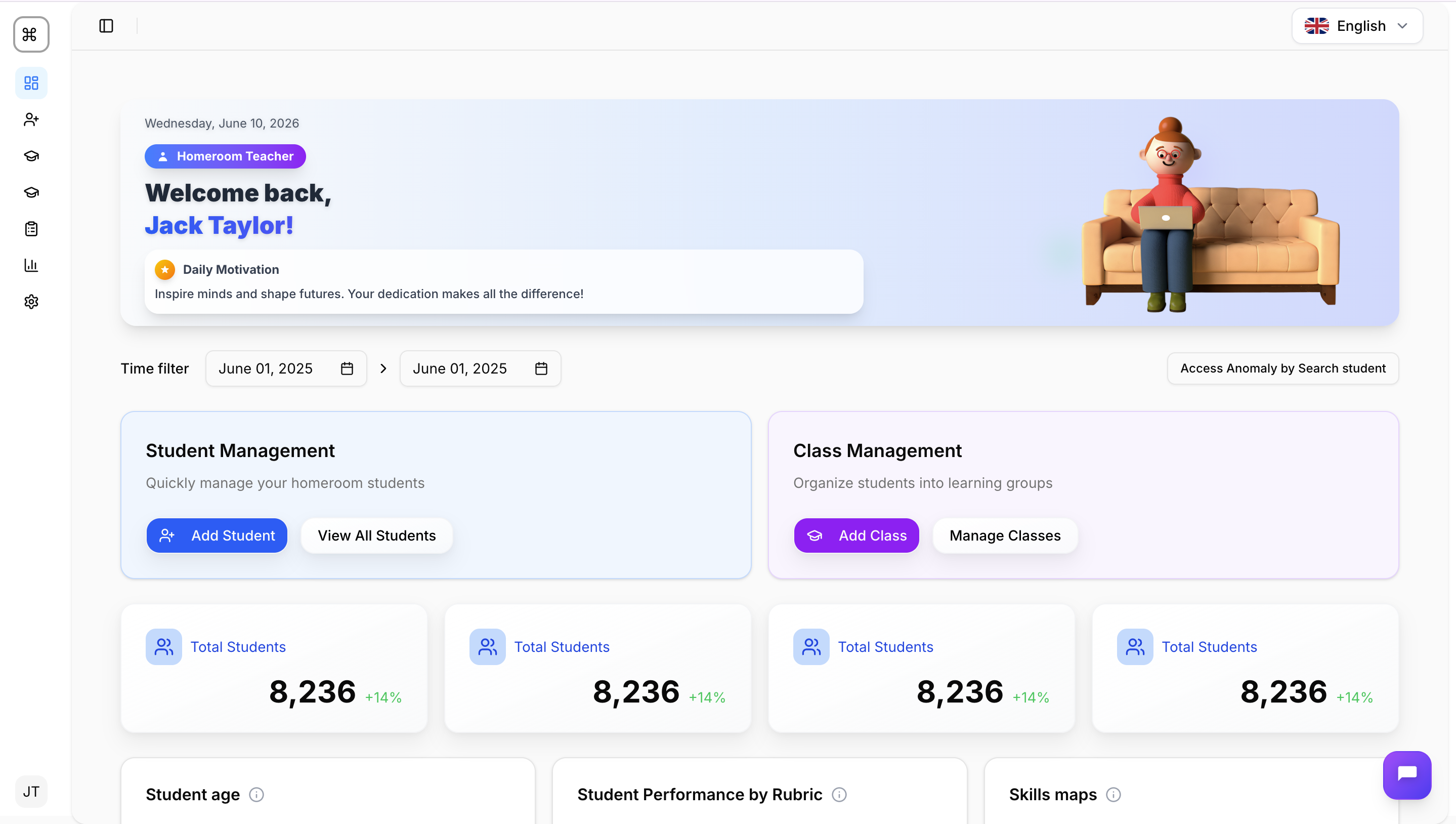Open the English language dropdown

click(x=1356, y=26)
